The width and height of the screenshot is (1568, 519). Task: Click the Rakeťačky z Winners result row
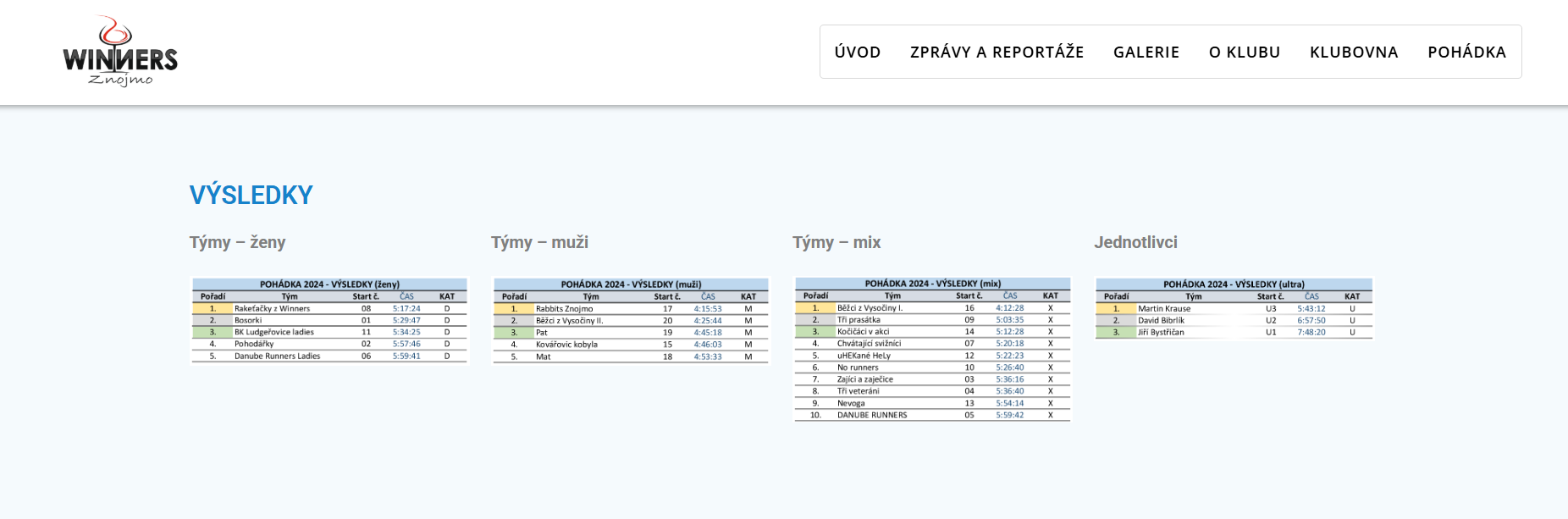(x=329, y=309)
